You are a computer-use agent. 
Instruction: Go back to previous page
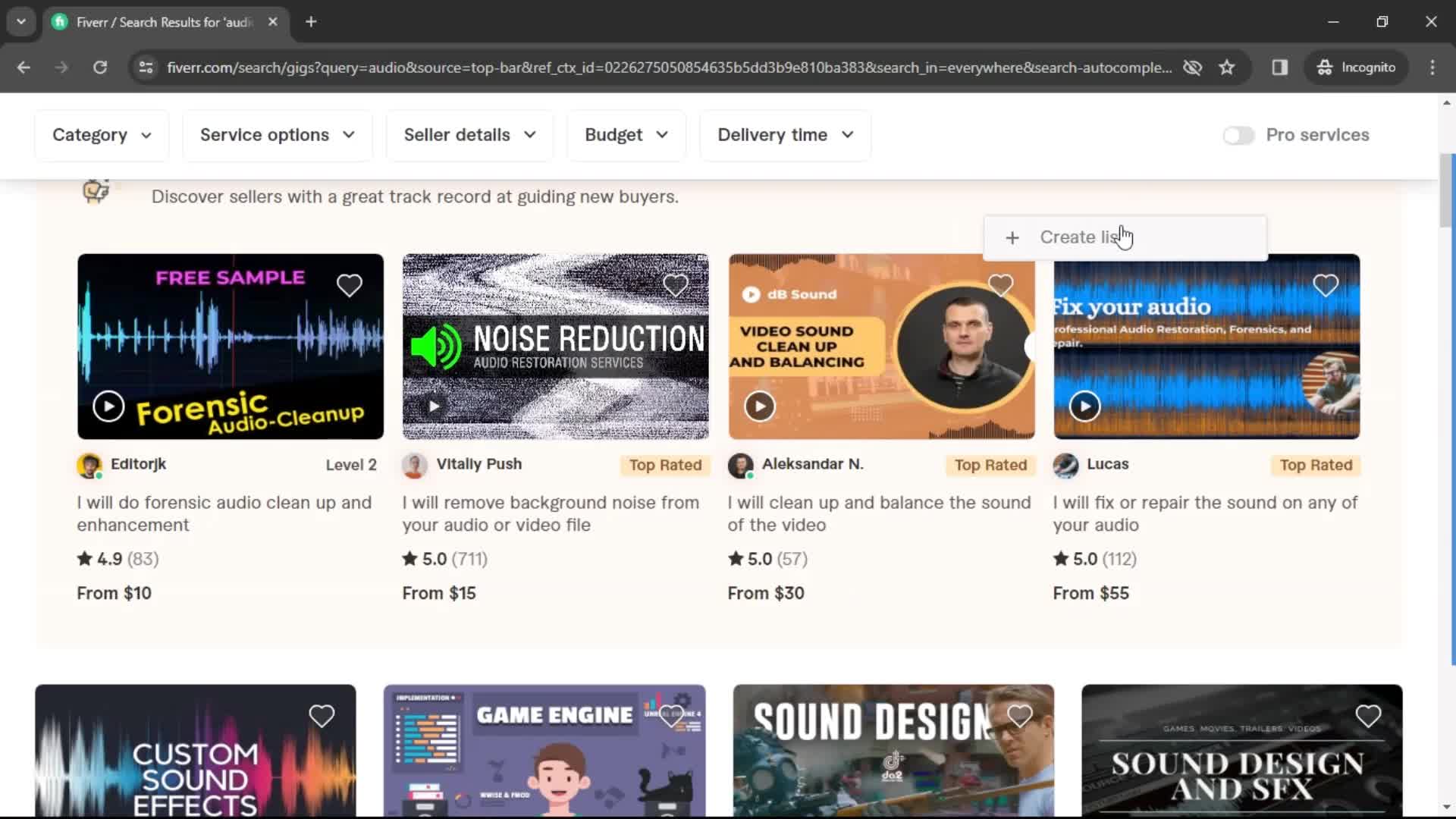point(24,67)
